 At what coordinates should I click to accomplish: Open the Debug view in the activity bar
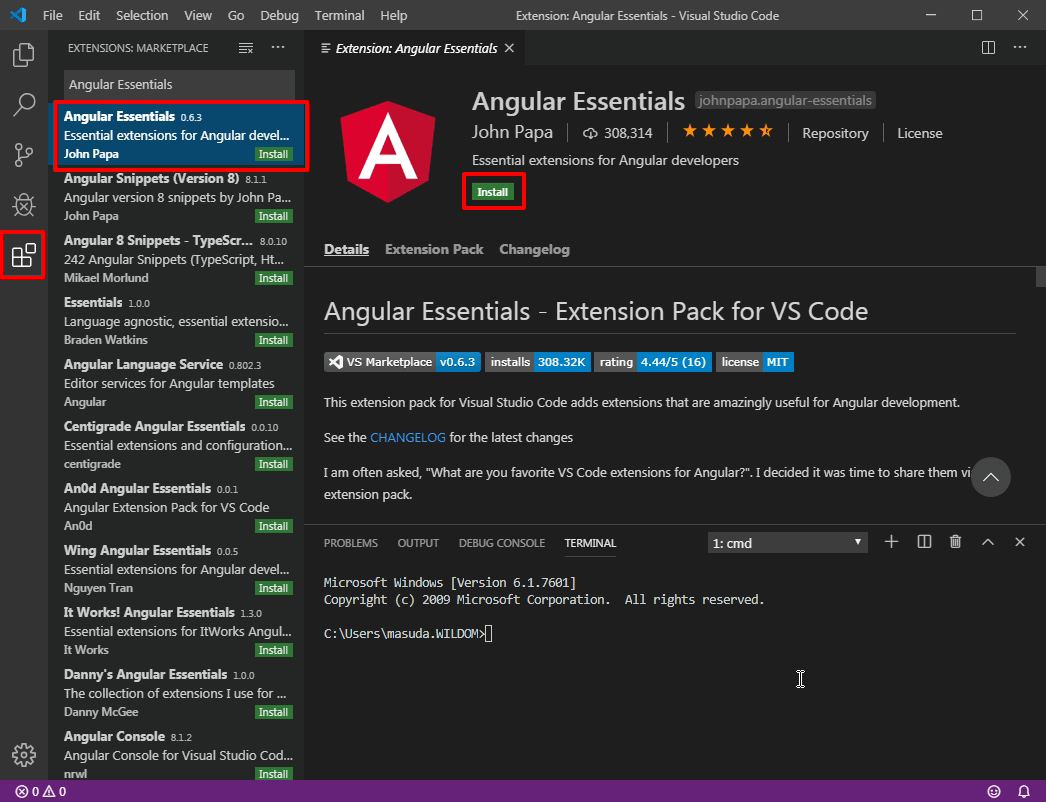23,205
